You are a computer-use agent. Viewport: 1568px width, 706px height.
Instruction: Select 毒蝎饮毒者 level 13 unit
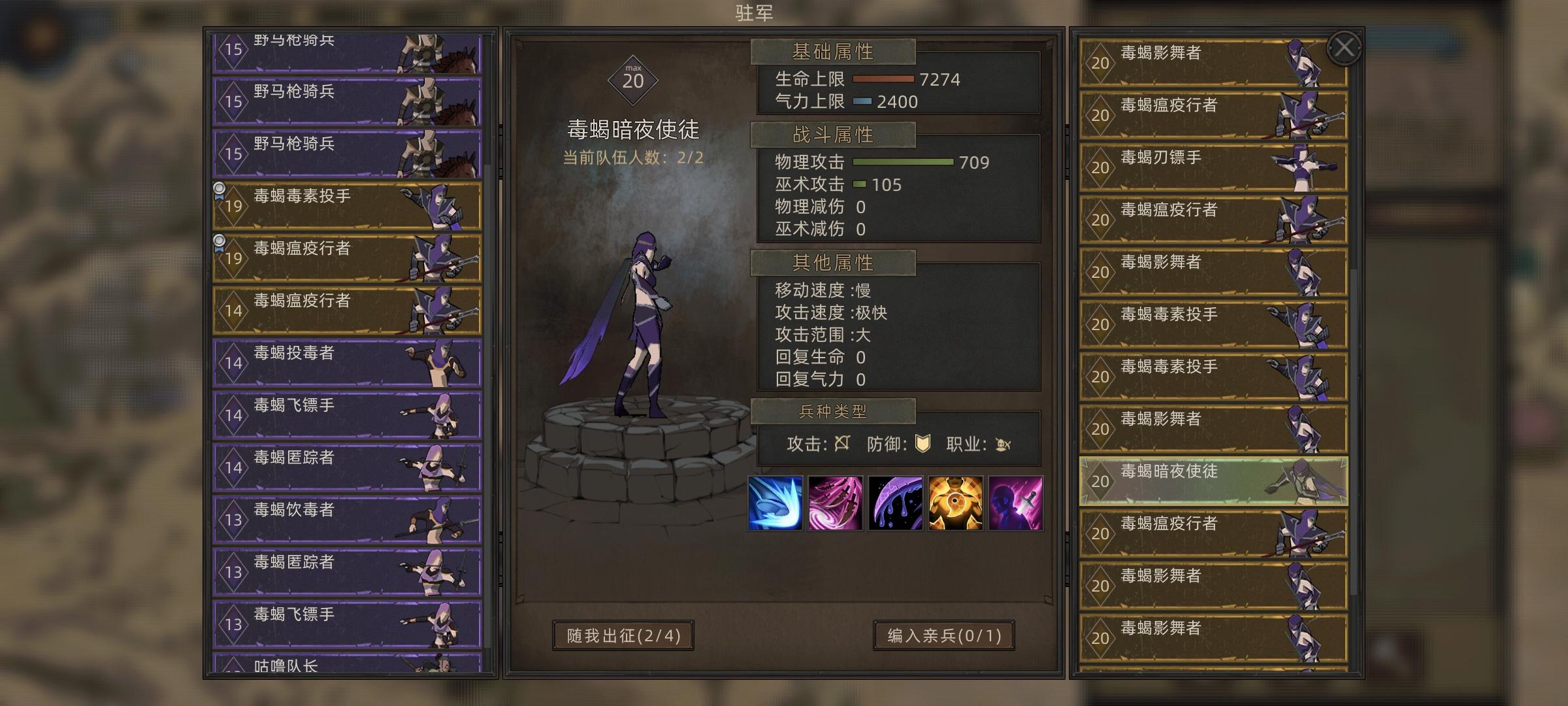coord(347,520)
